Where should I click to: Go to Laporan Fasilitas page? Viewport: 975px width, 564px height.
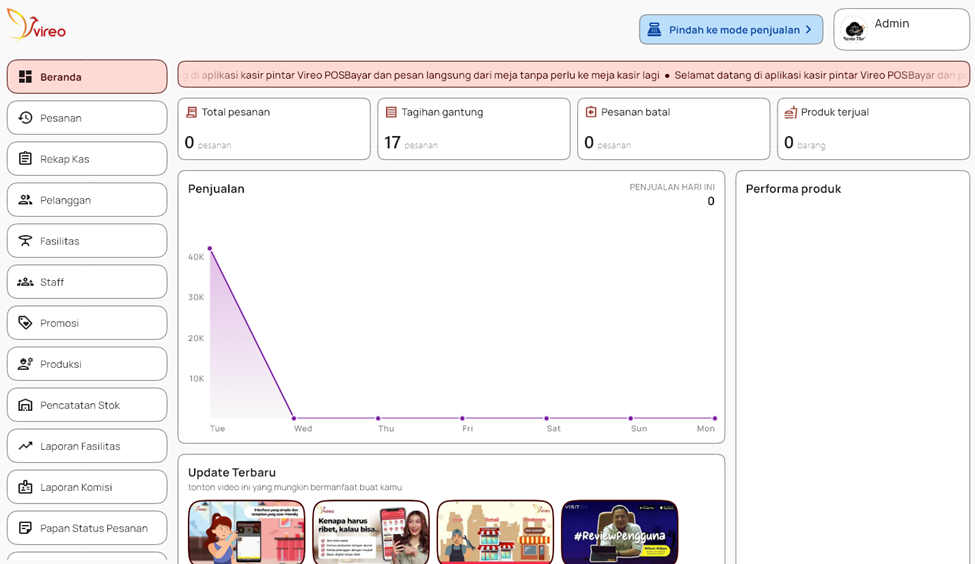87,446
